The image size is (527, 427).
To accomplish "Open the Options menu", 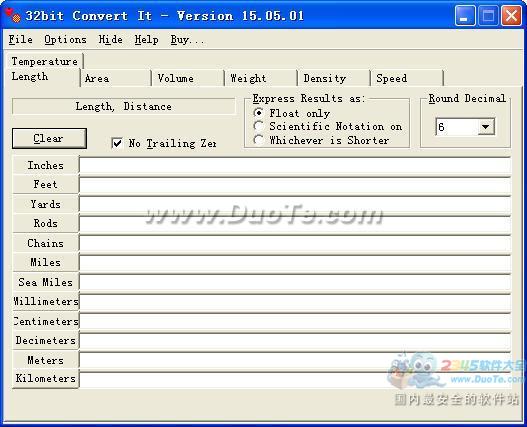I will [x=65, y=40].
